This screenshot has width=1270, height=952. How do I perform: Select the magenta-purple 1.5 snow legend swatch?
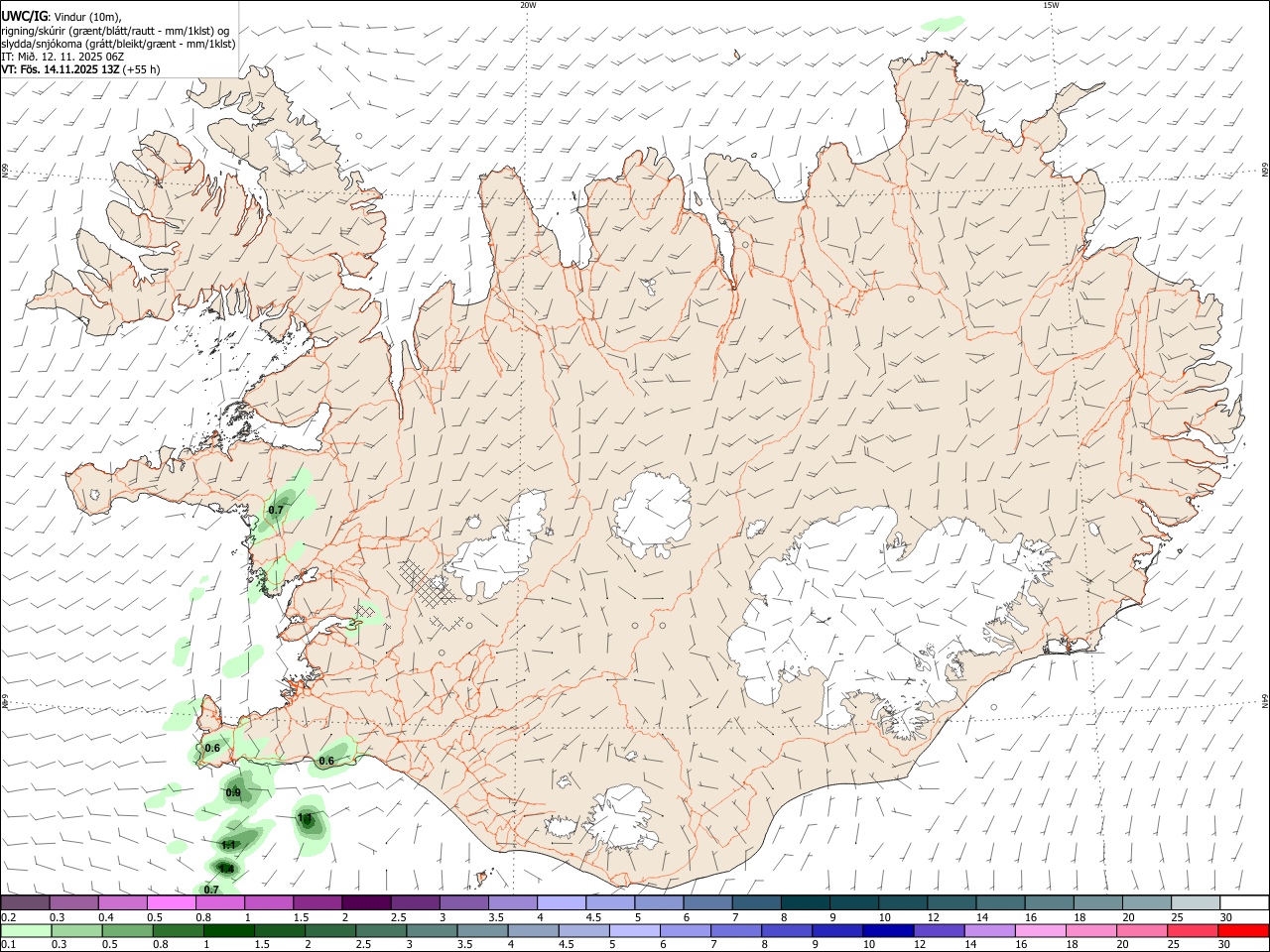click(x=317, y=902)
